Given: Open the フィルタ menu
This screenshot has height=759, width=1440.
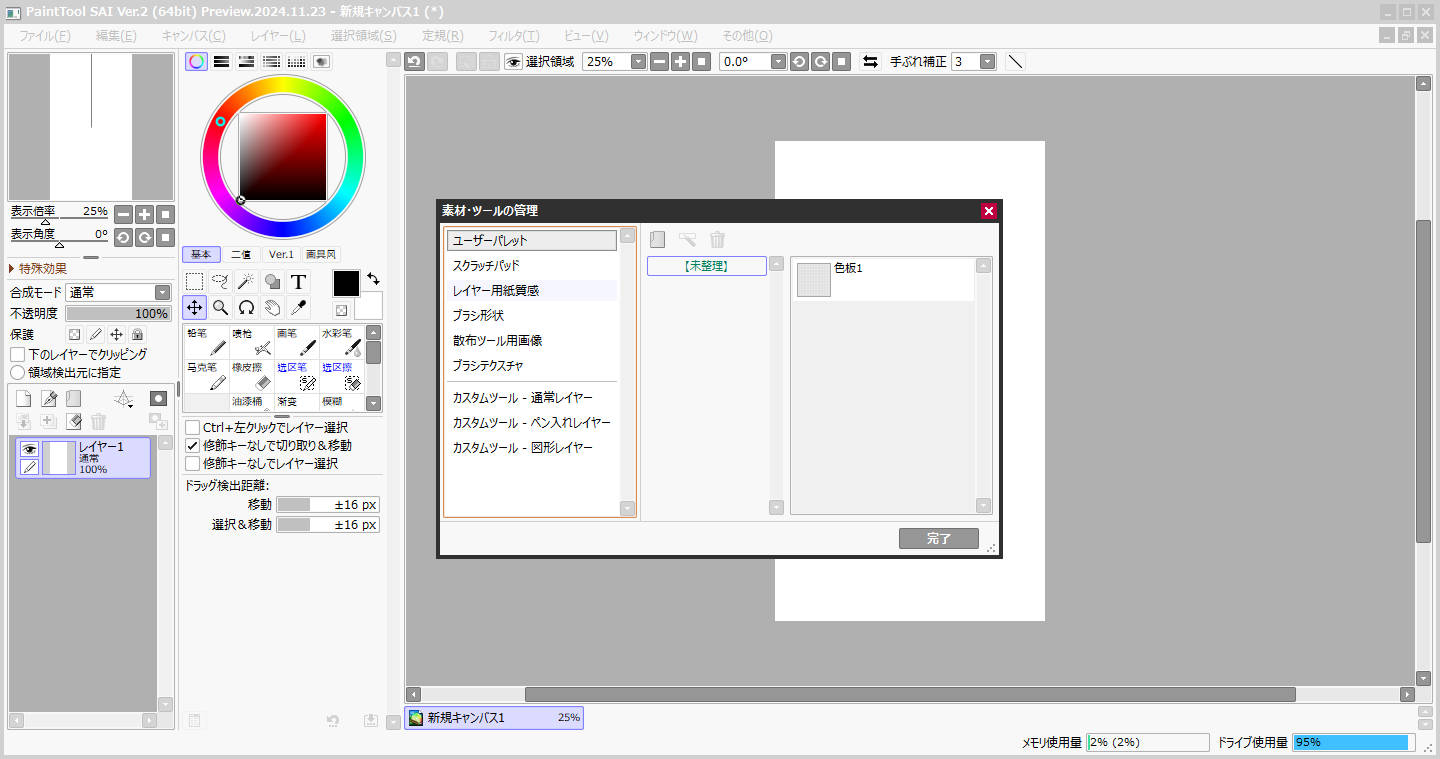Looking at the screenshot, I should click(x=514, y=36).
